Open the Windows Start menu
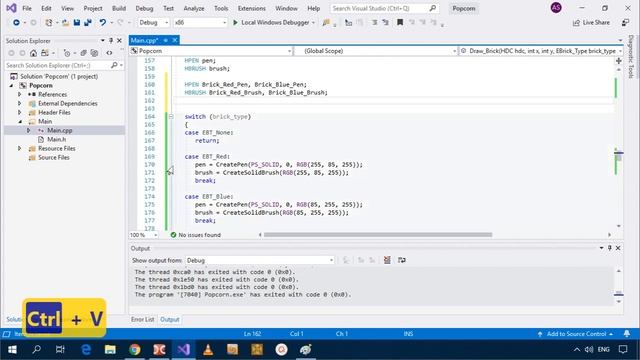Viewport: 640px width, 360px height. coord(12,349)
